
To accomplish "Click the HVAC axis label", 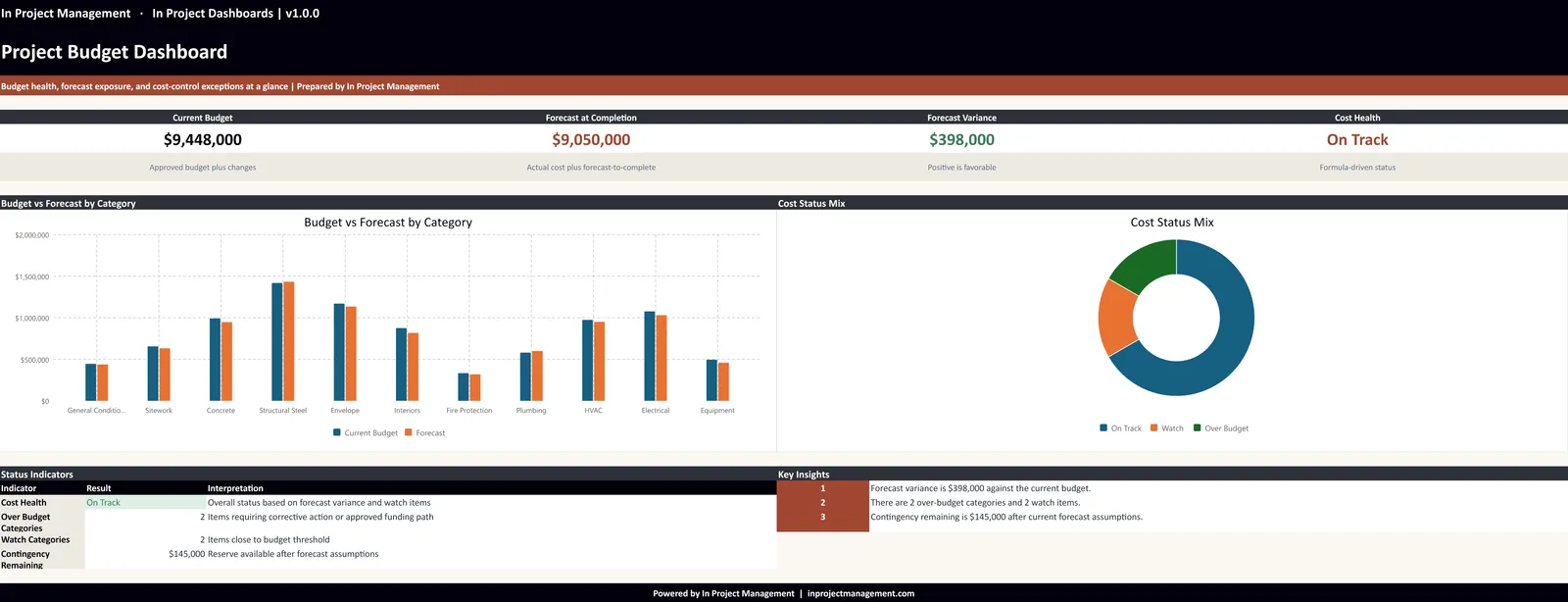I will pos(594,411).
